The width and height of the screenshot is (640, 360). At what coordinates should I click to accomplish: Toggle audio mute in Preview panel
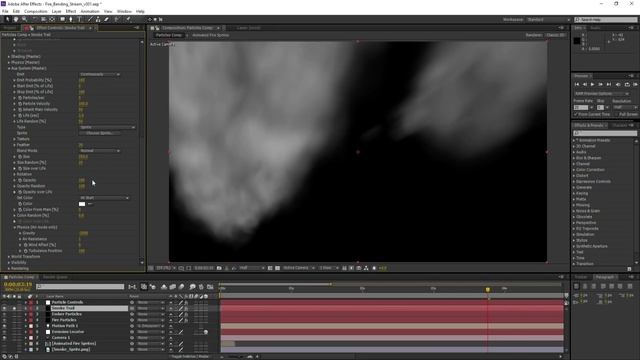[x=618, y=84]
